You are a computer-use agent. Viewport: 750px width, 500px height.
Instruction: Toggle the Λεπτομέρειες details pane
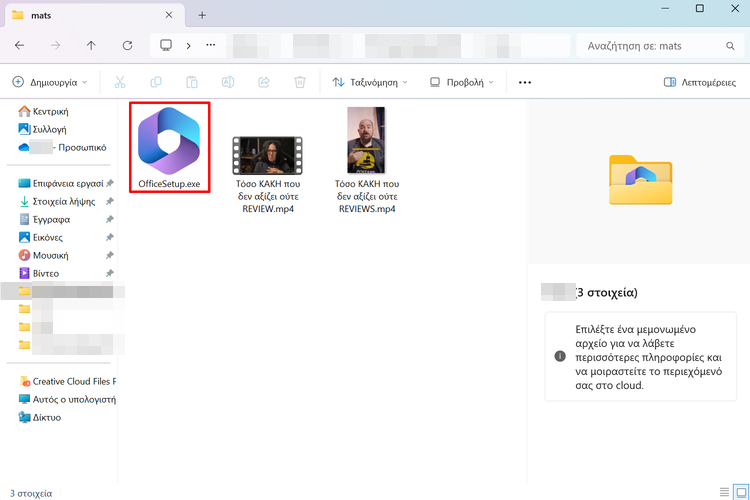click(x=700, y=82)
